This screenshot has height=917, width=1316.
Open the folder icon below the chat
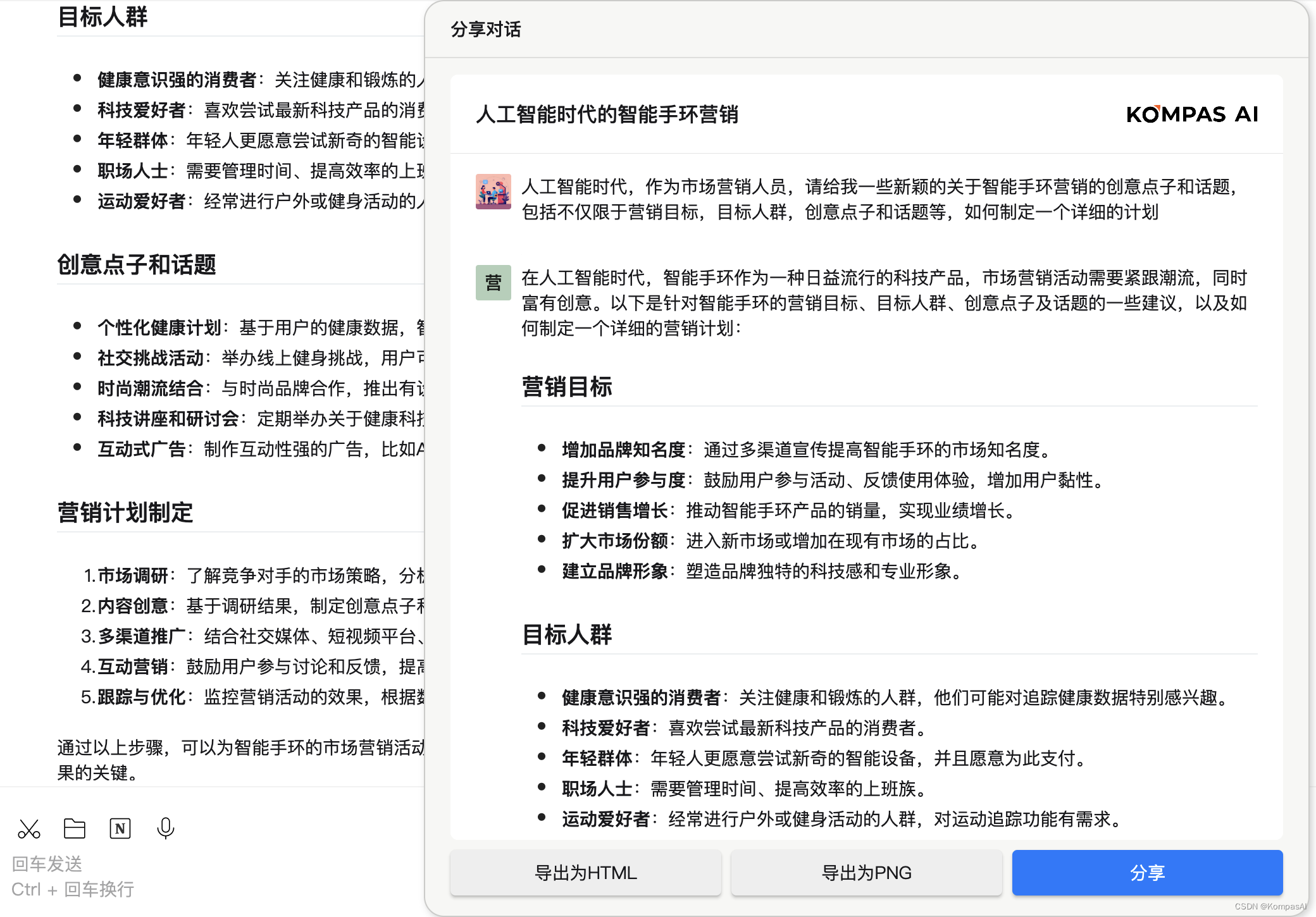75,828
